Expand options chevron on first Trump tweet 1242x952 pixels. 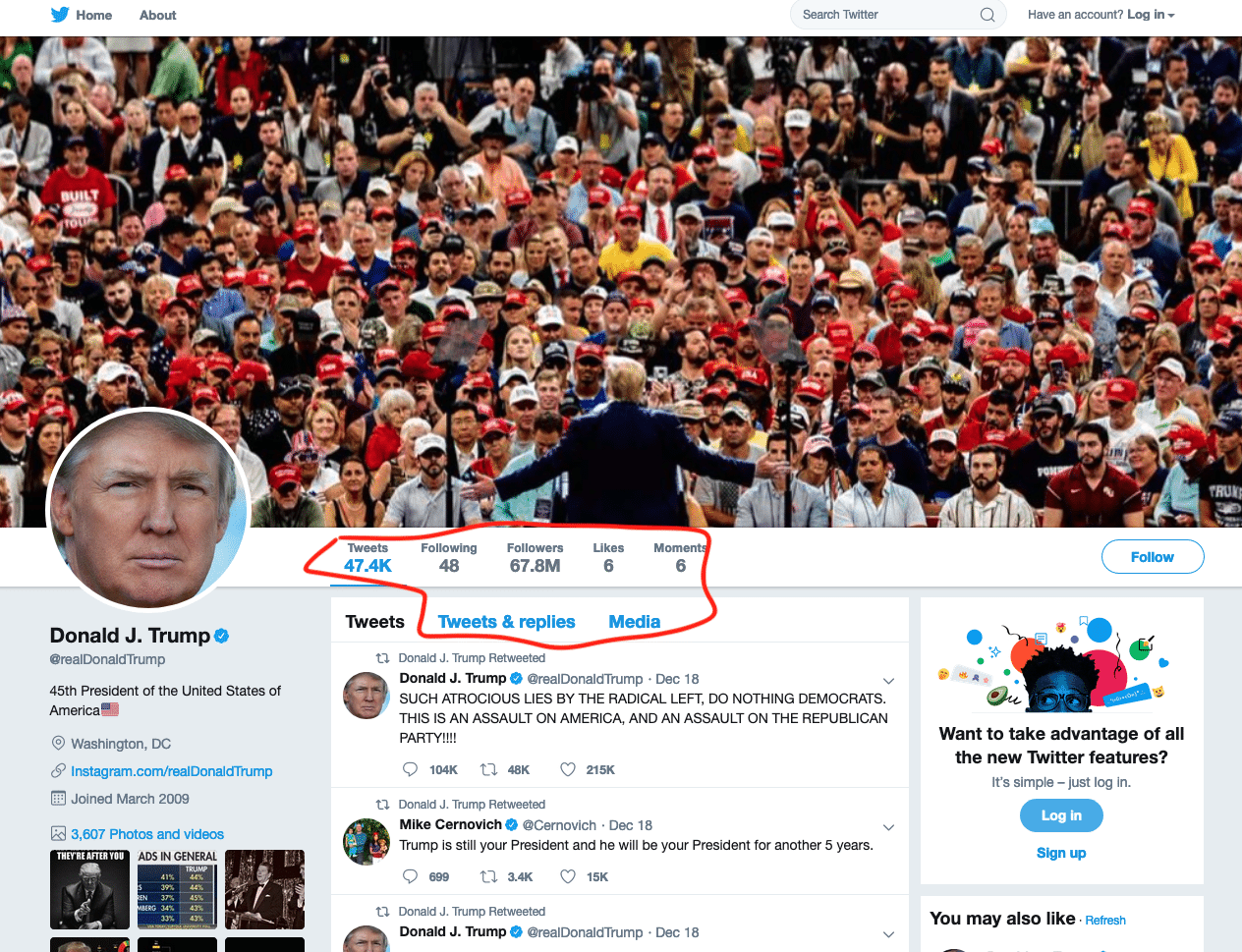point(888,681)
